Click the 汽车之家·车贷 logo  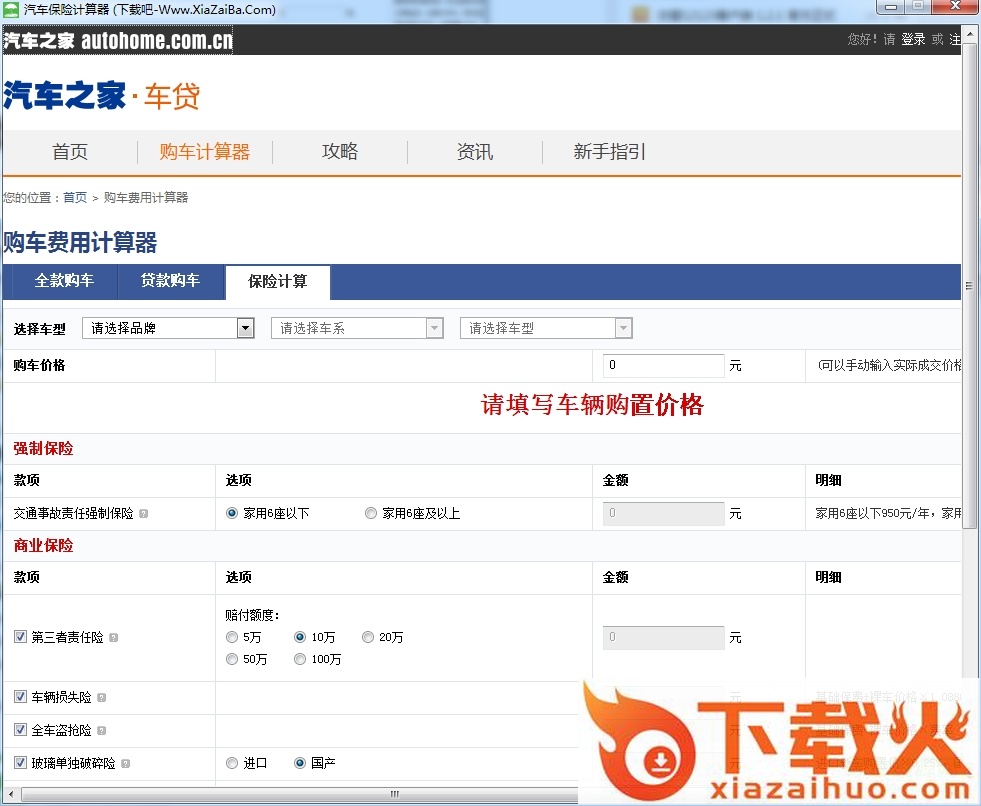click(101, 96)
